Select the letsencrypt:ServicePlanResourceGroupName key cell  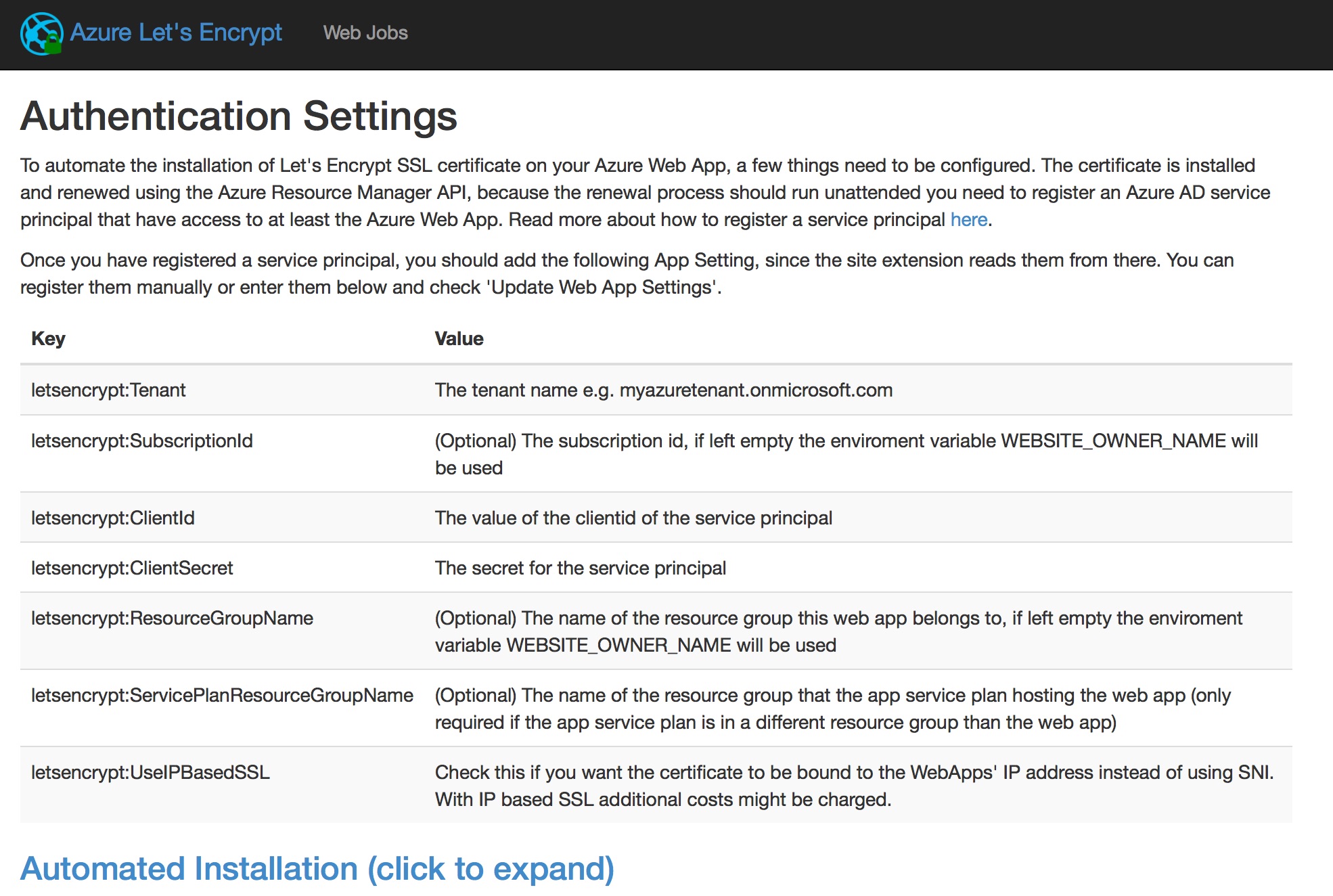tap(222, 696)
